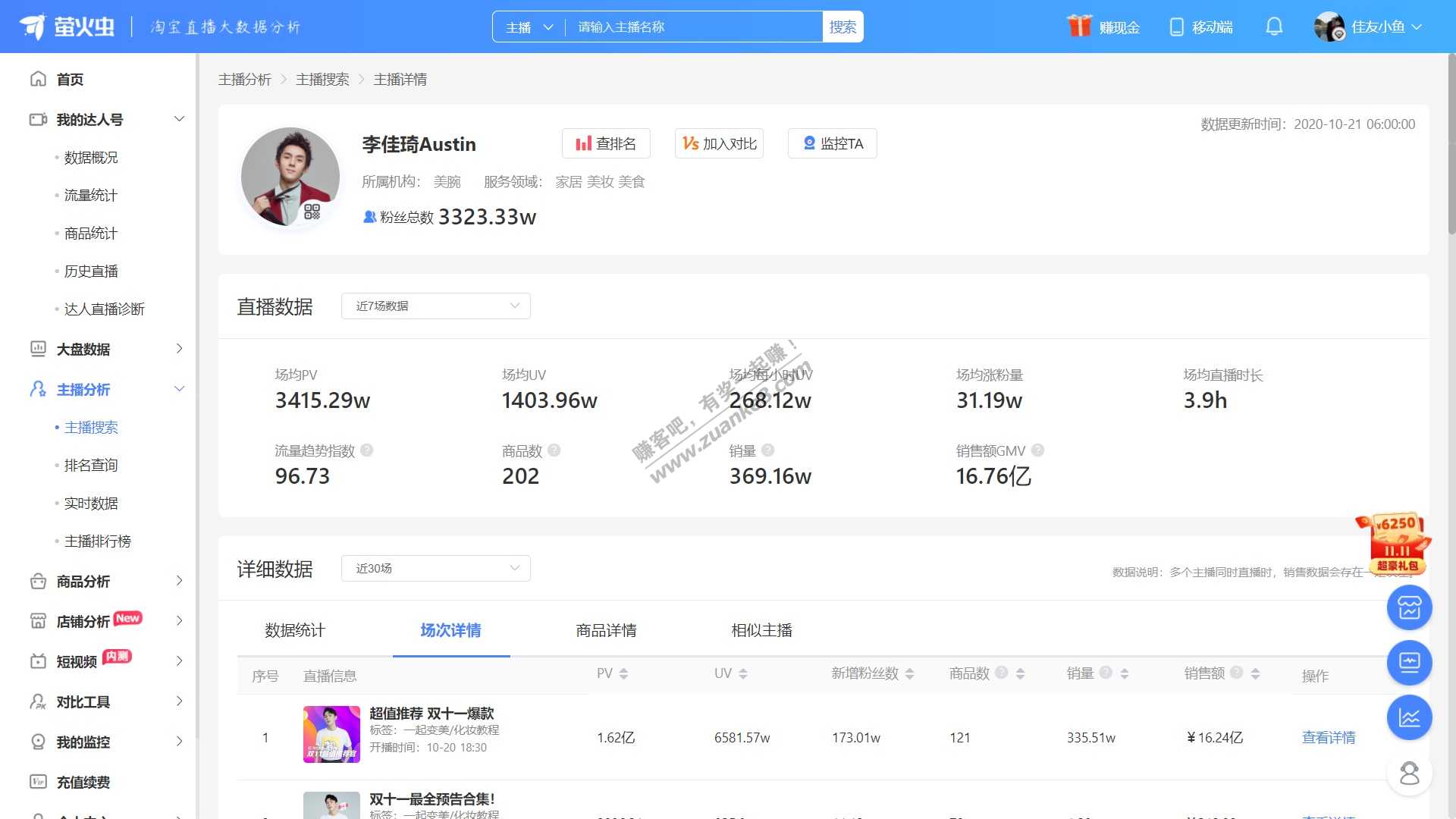Open the 主播 search type dropdown

point(529,27)
